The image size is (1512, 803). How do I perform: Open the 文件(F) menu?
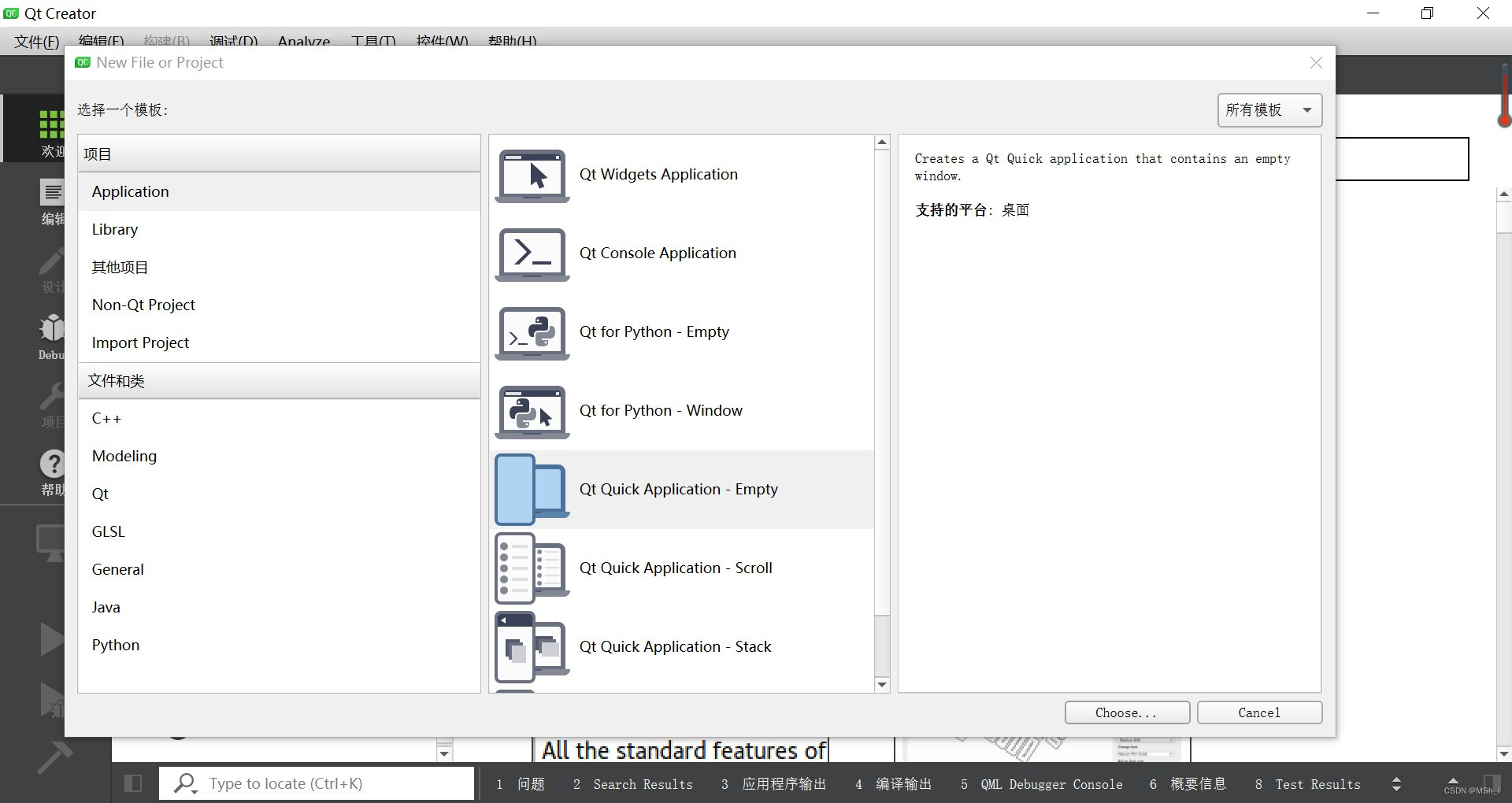point(36,41)
